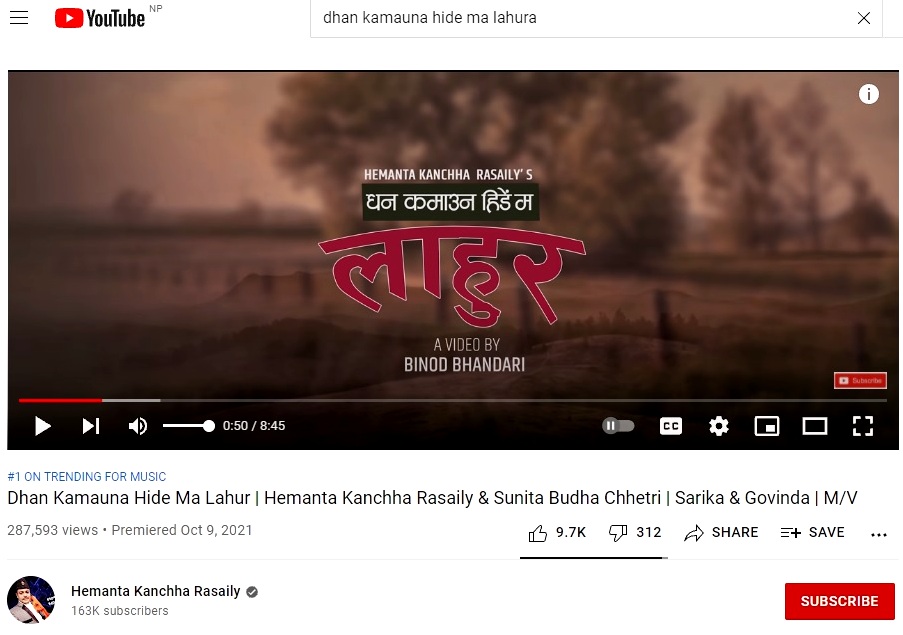Open the hamburger guide menu
903x635 pixels.
pos(19,18)
